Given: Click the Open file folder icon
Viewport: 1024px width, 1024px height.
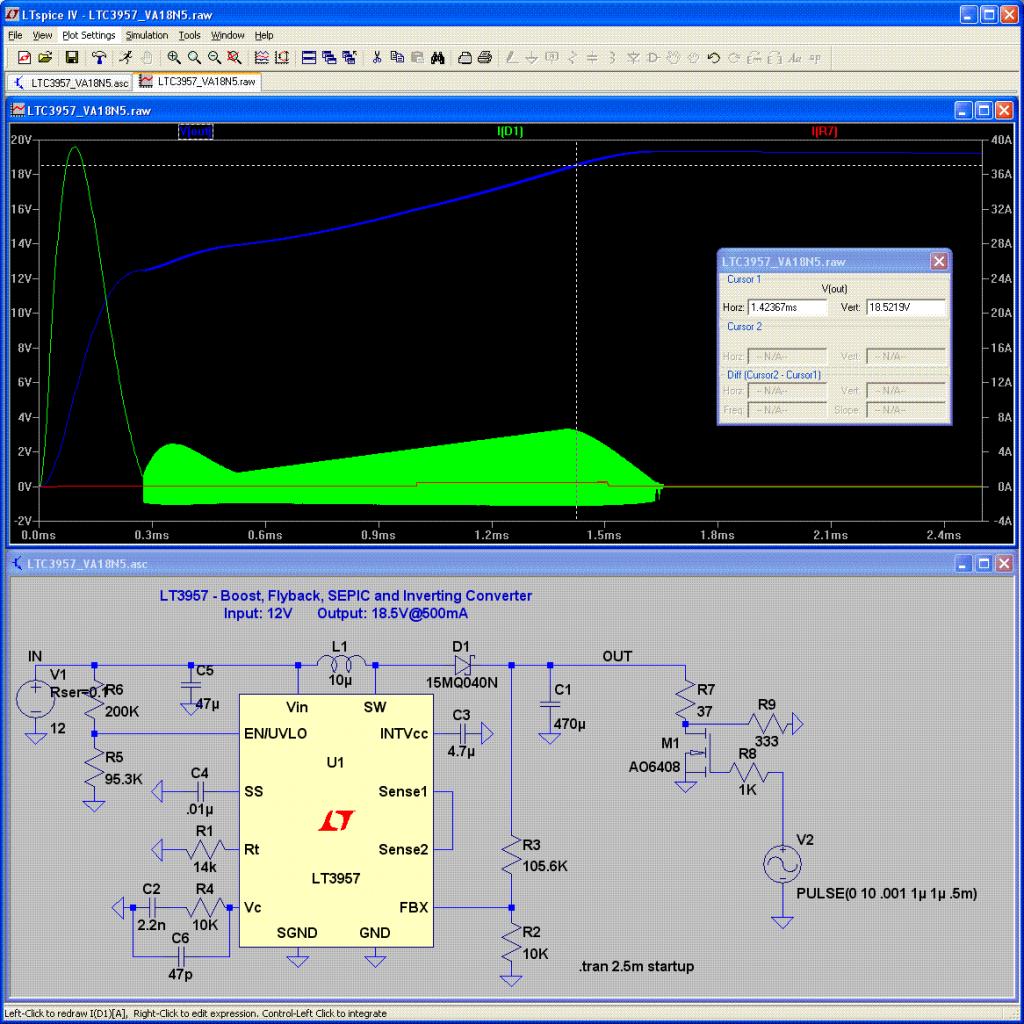Looking at the screenshot, I should point(45,57).
